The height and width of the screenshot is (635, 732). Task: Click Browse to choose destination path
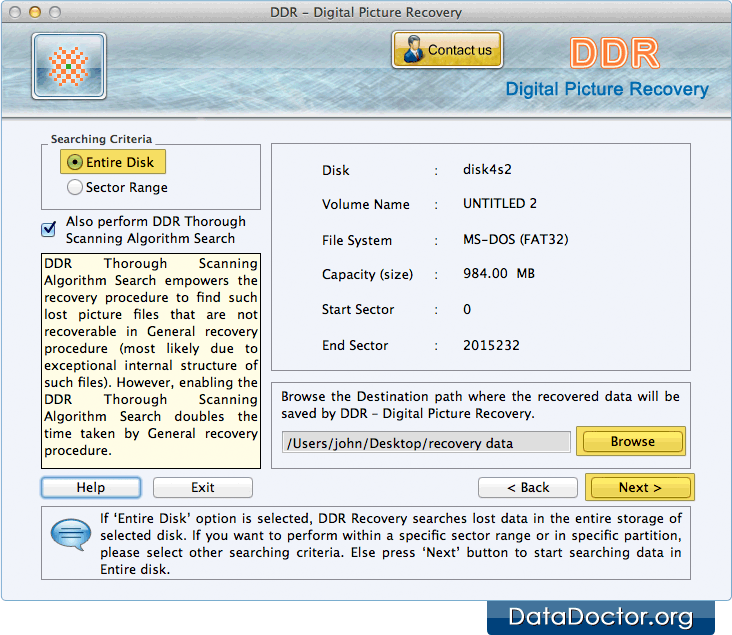(633, 441)
